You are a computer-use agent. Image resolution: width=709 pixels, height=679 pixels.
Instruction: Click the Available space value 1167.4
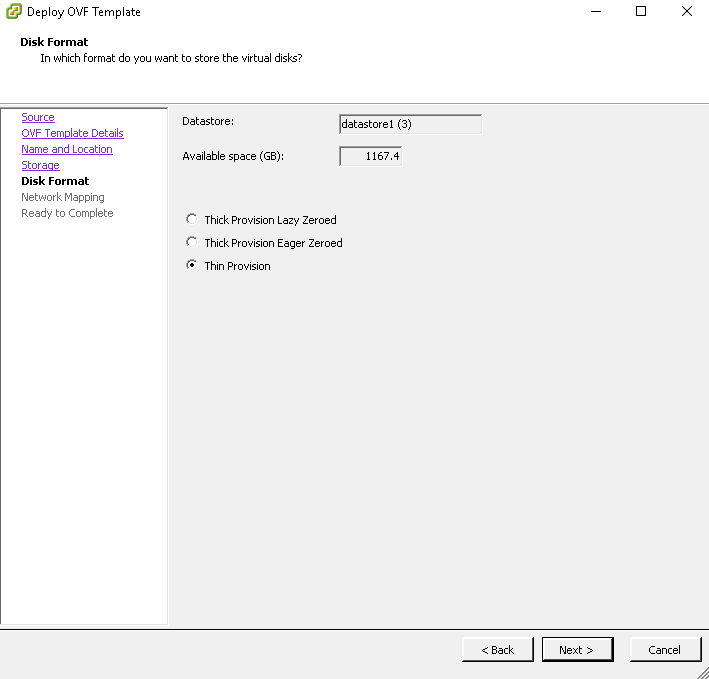point(371,156)
